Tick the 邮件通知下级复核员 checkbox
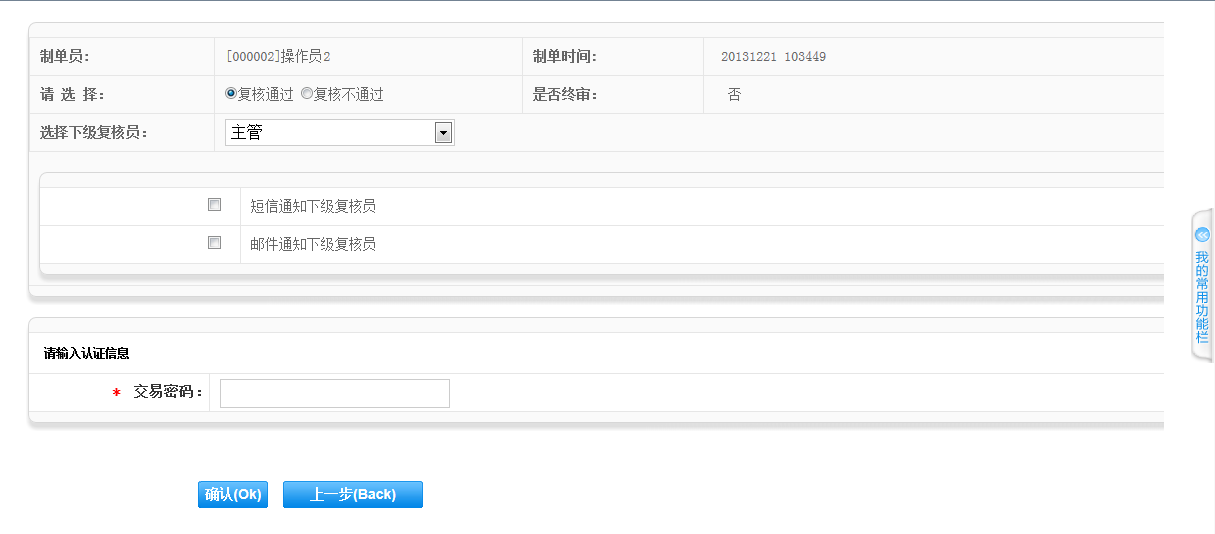The width and height of the screenshot is (1215, 534). tap(214, 243)
